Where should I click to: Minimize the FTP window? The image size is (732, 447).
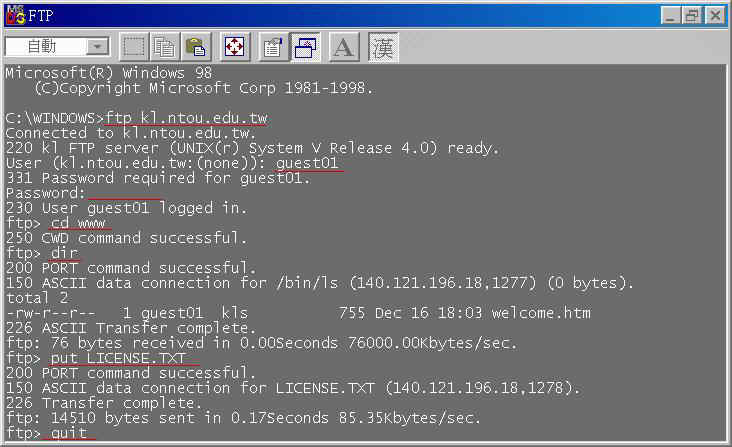click(670, 16)
